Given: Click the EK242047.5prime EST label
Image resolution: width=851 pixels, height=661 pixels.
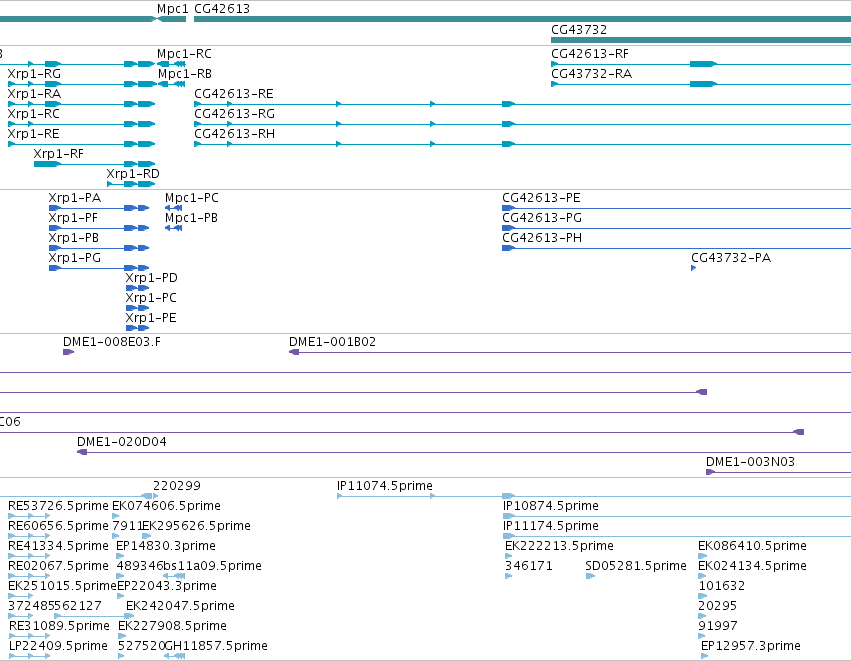Looking at the screenshot, I should point(180,607).
